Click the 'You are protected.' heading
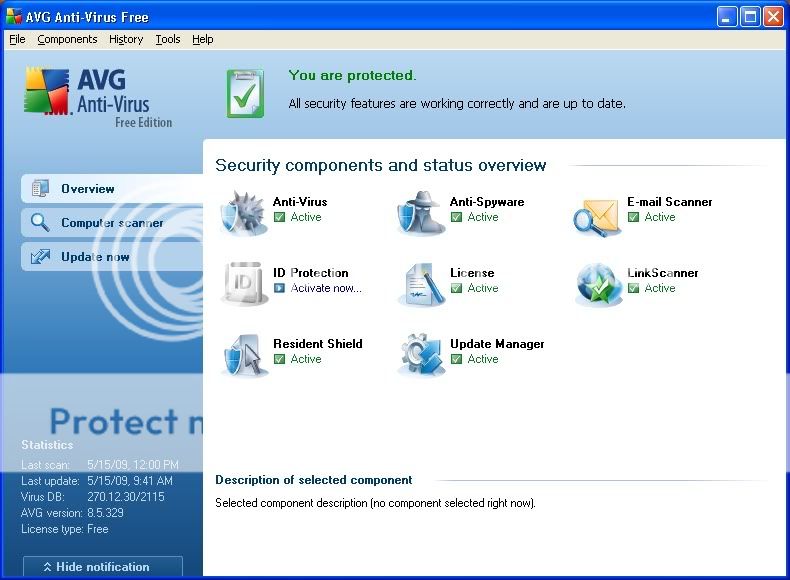This screenshot has width=790, height=580. (x=352, y=76)
